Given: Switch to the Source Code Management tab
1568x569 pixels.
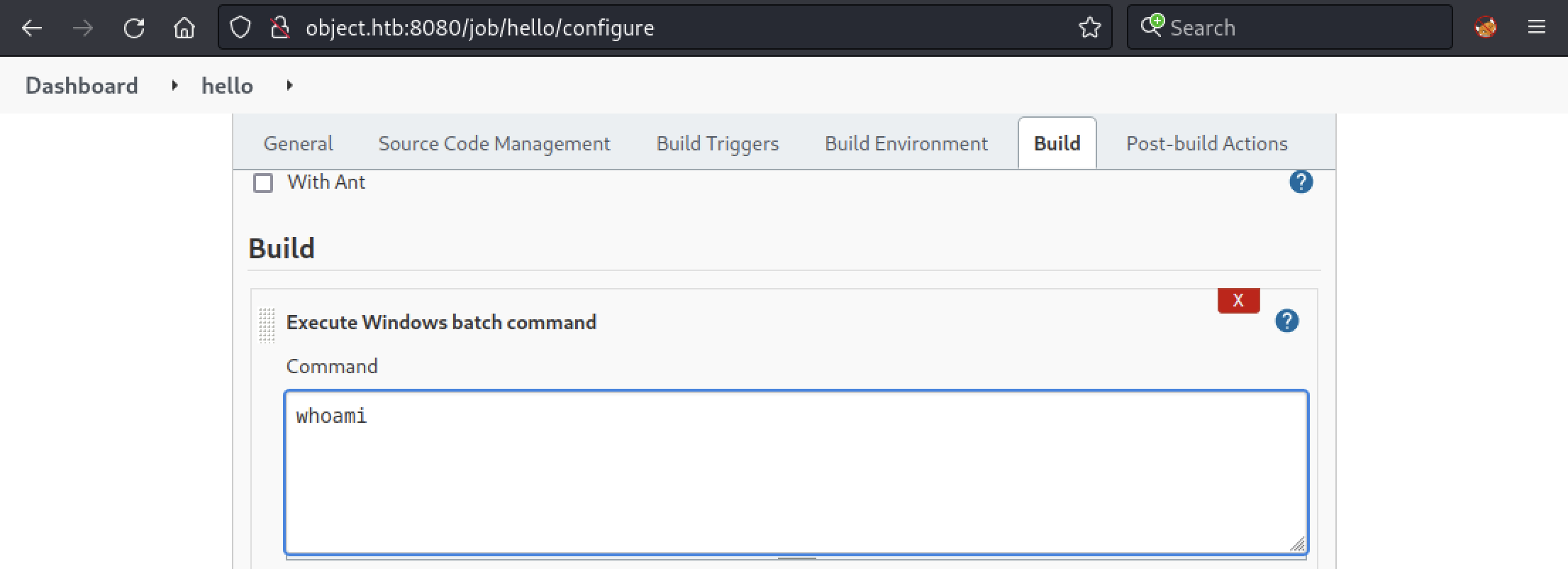Looking at the screenshot, I should click(x=494, y=144).
